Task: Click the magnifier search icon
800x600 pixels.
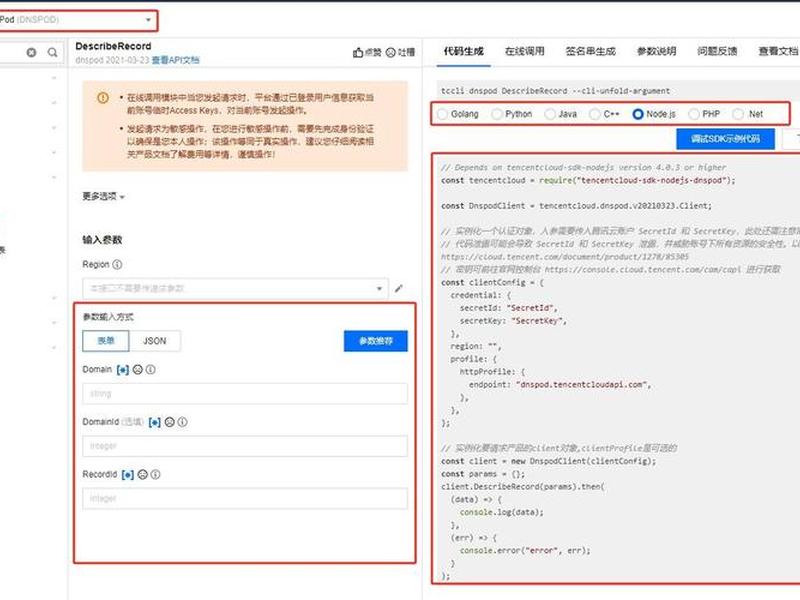Action: 53,52
